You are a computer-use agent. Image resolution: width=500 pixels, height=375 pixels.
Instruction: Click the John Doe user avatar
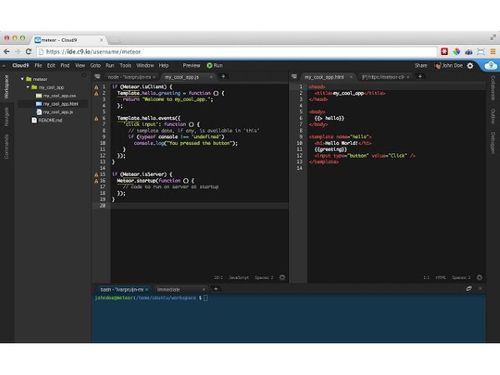(438, 66)
